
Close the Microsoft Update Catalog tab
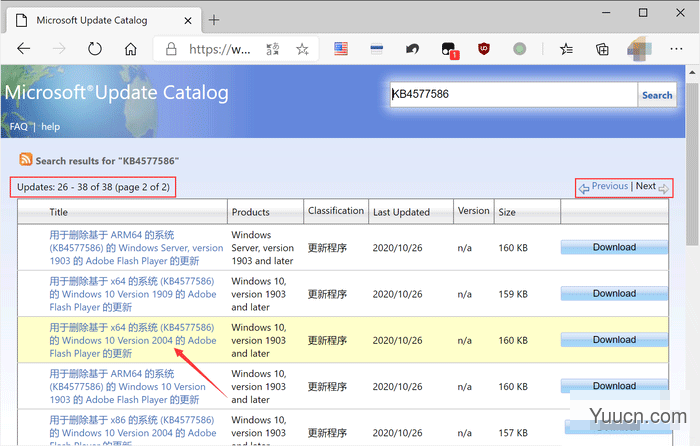(188, 21)
